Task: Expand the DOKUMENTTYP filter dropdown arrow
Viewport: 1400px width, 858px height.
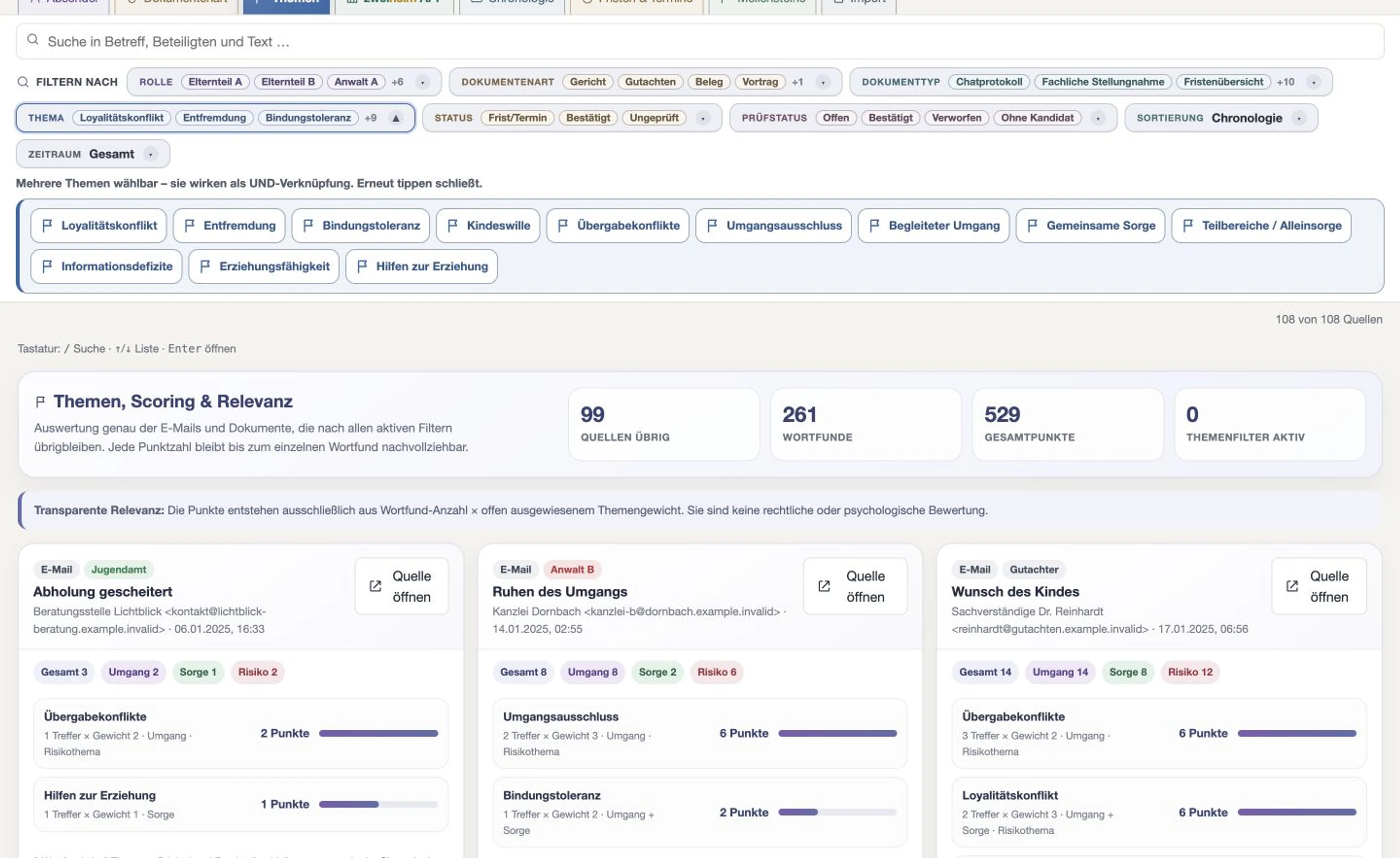Action: pos(1312,82)
